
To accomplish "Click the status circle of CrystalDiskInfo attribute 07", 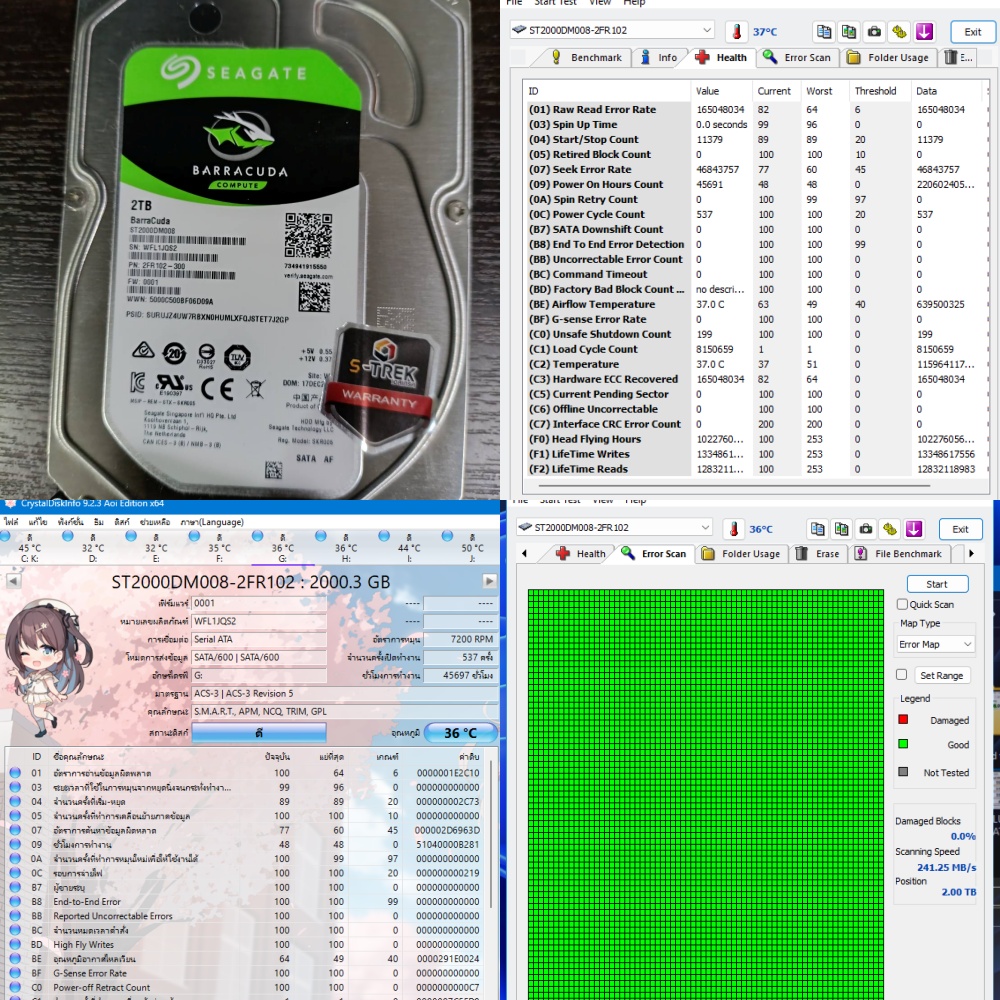I will click(x=15, y=830).
